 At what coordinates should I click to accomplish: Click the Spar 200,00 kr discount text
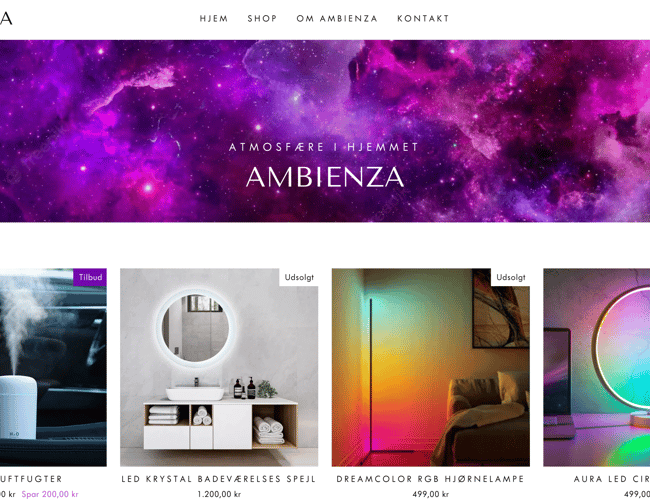[50, 494]
